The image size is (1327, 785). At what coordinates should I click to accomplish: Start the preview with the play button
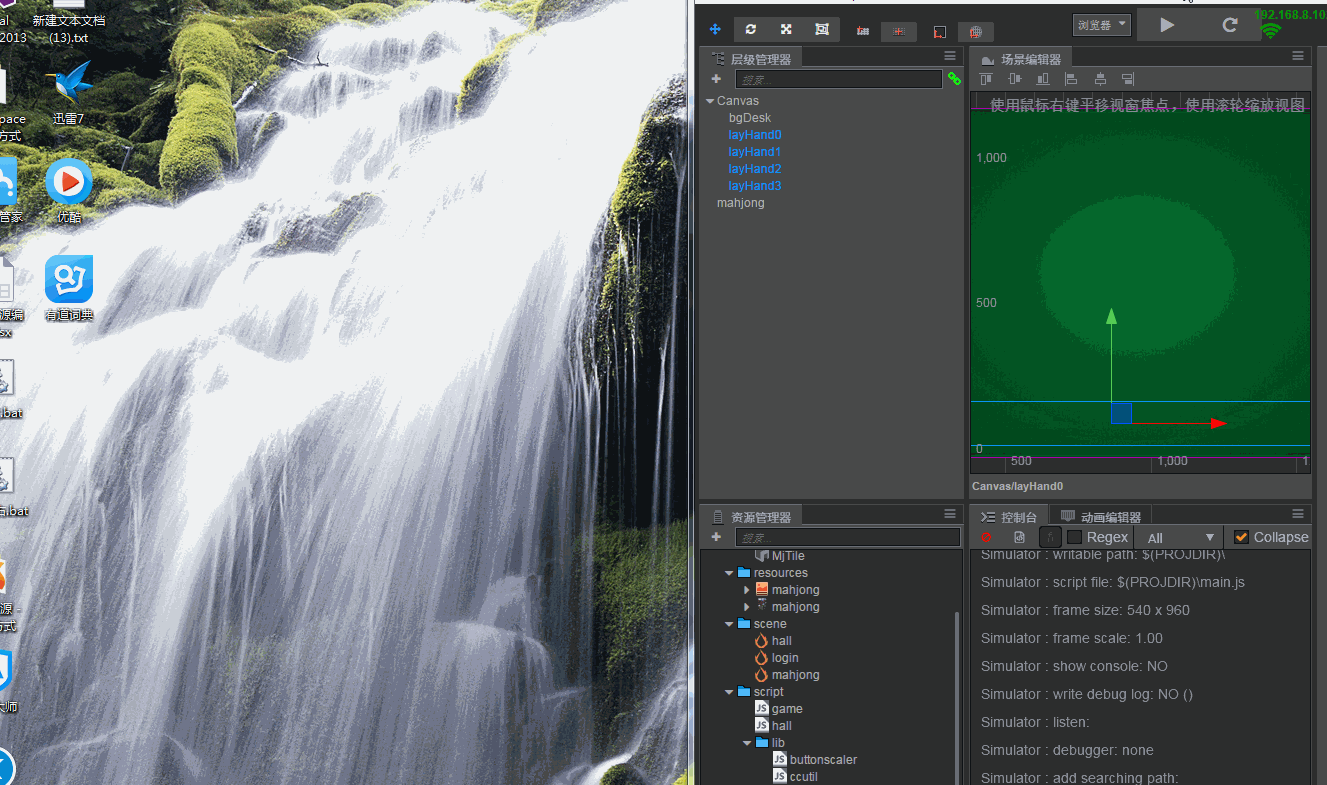click(x=1165, y=25)
